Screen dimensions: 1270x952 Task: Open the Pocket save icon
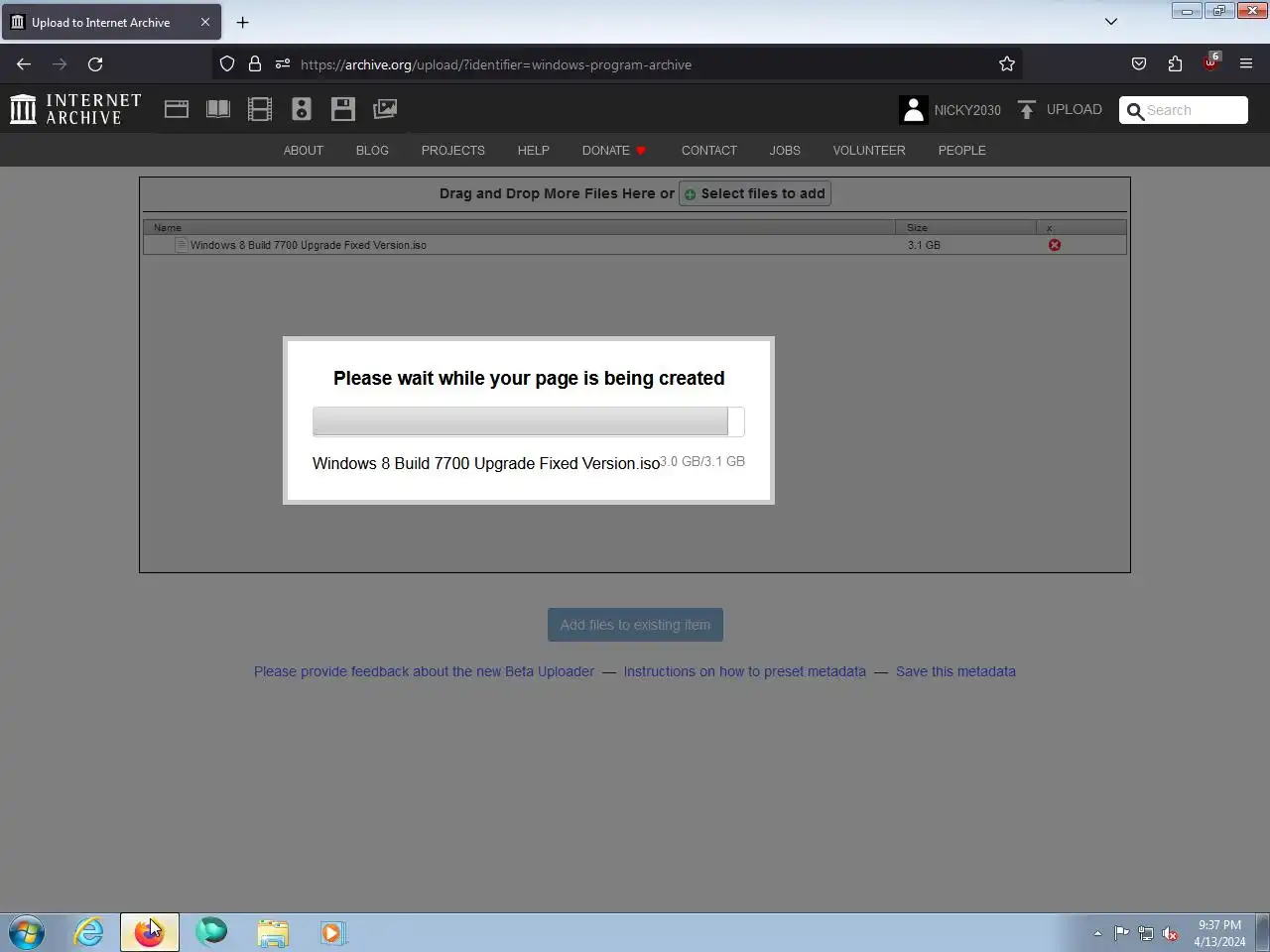coord(1139,64)
